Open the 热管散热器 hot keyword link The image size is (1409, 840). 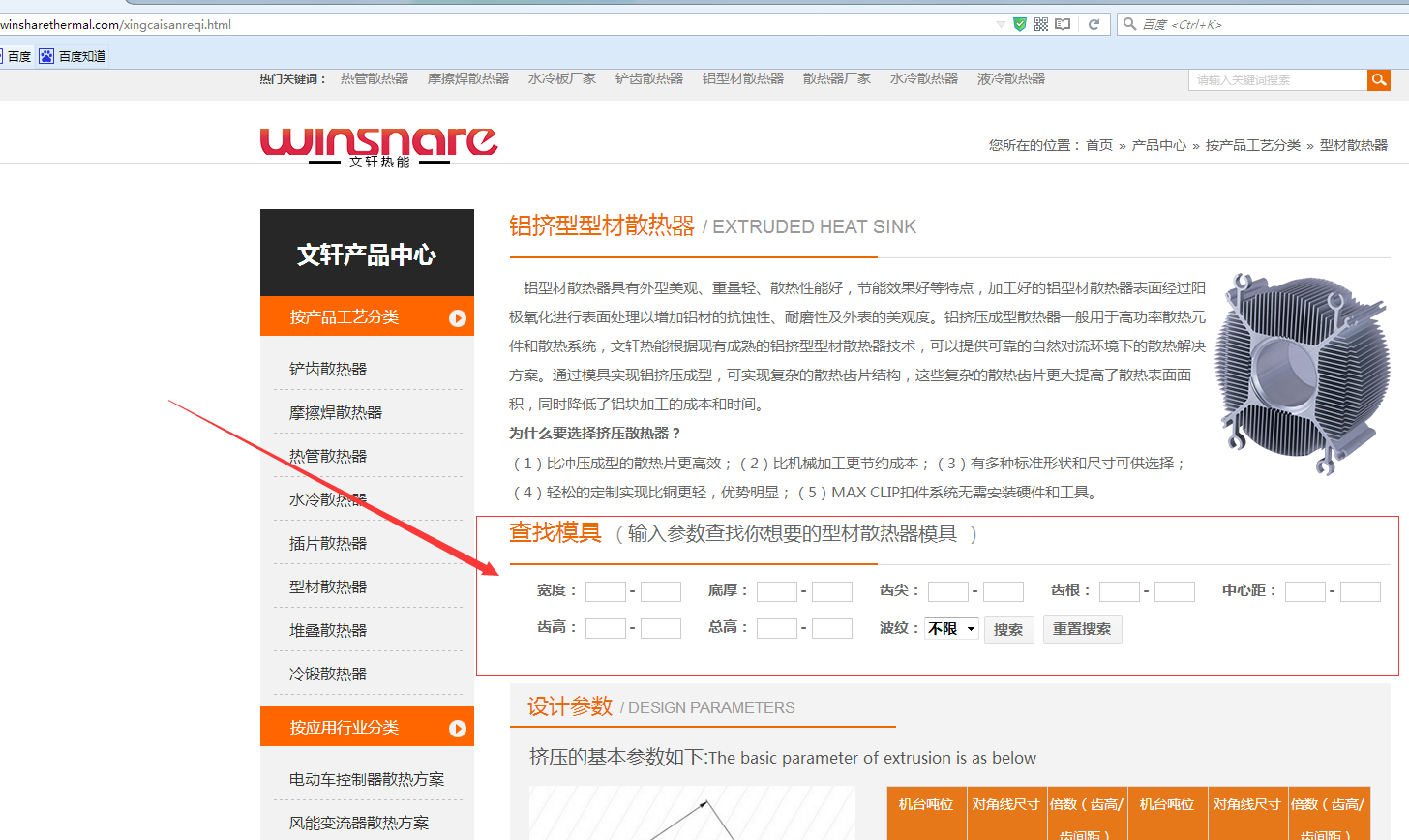[x=374, y=78]
